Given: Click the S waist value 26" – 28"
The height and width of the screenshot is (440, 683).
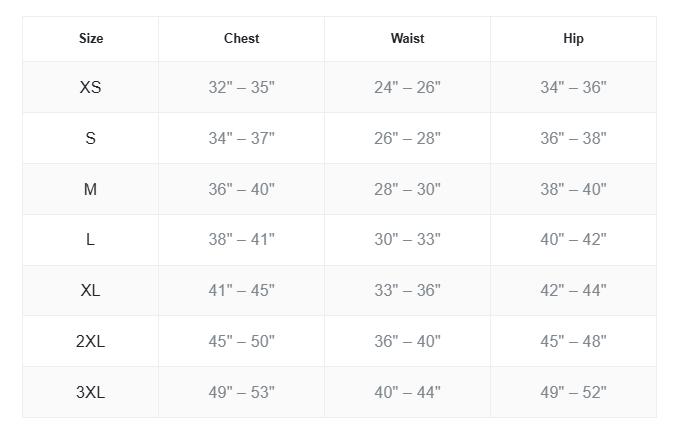Looking at the screenshot, I should tap(407, 138).
